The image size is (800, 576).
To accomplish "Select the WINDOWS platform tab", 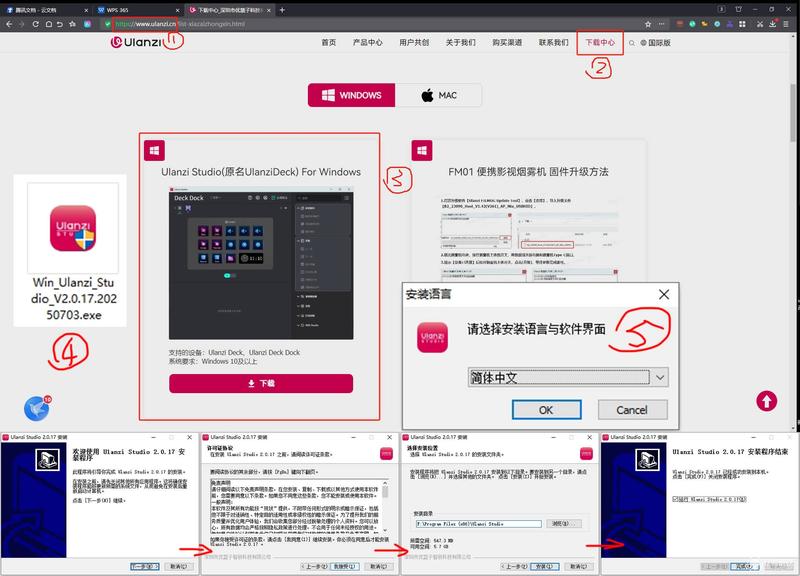I will tap(352, 95).
